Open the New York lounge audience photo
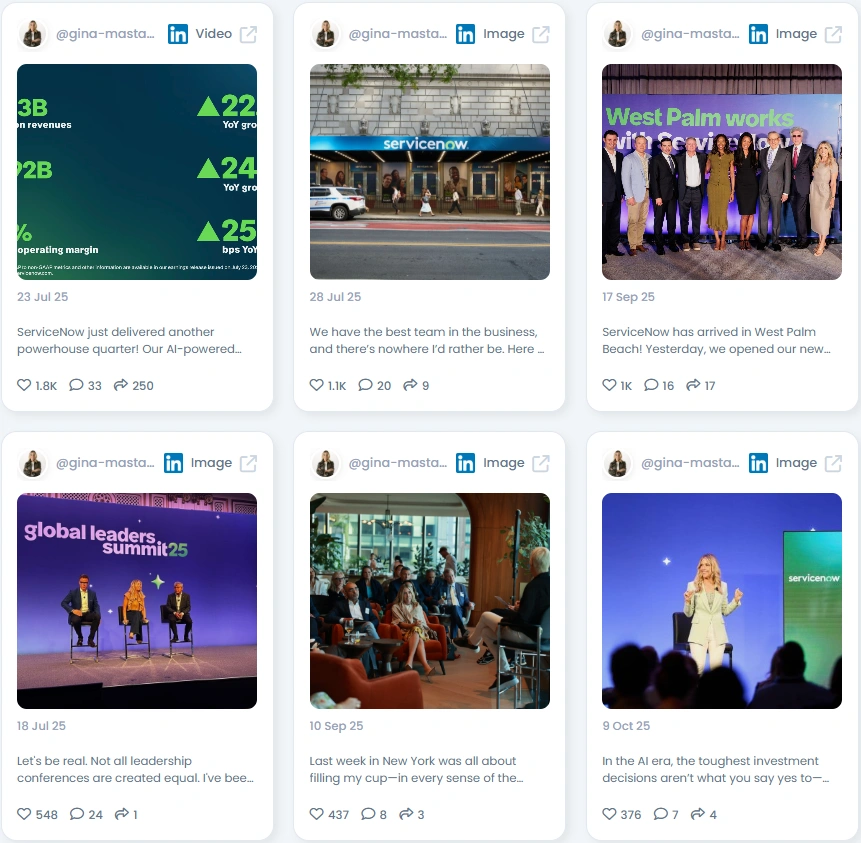861x843 pixels. 429,601
